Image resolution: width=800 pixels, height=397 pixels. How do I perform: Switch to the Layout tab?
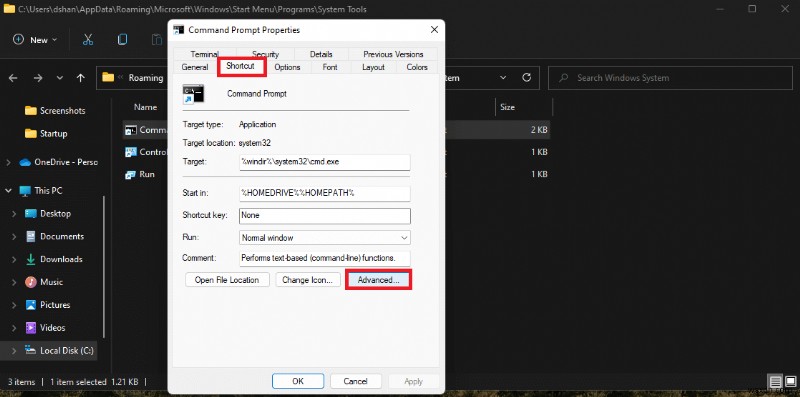click(373, 67)
